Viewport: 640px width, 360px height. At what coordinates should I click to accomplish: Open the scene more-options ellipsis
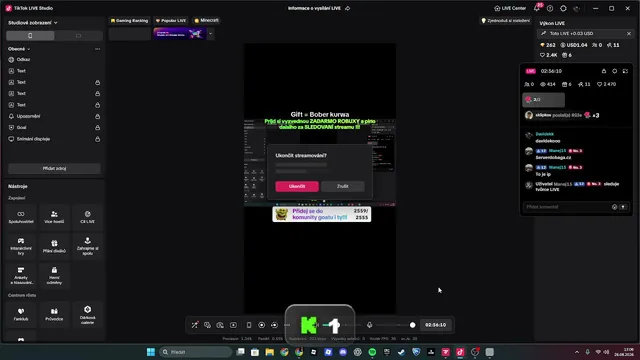(x=97, y=49)
